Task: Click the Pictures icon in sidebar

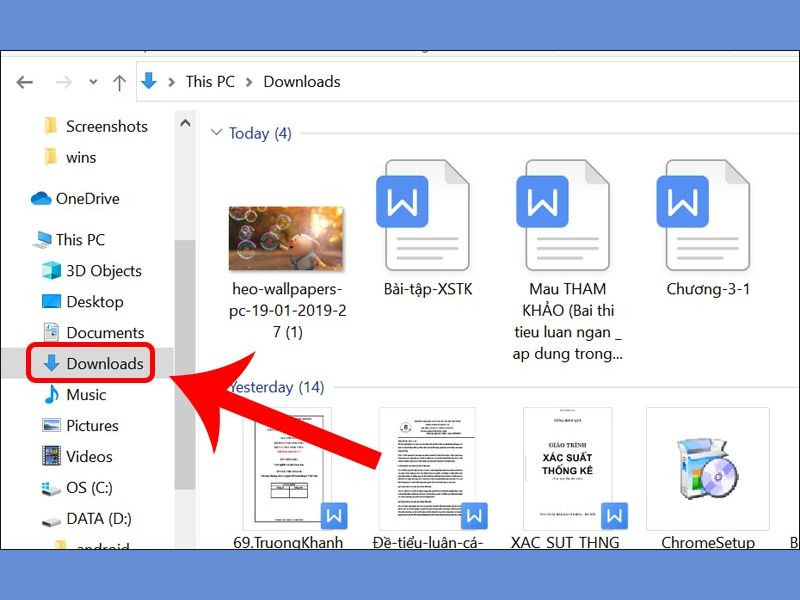Action: [51, 425]
